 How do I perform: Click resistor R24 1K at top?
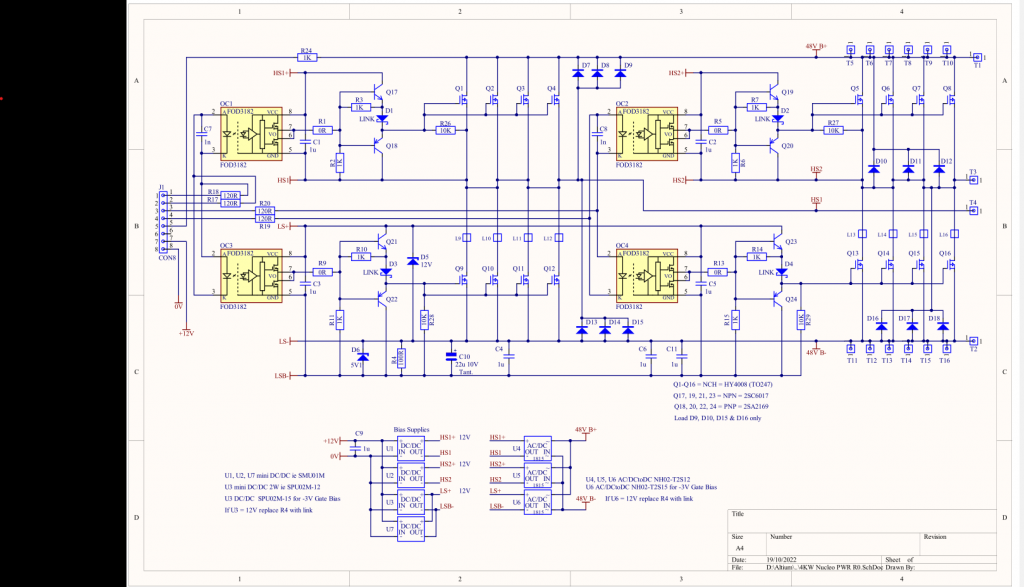307,58
